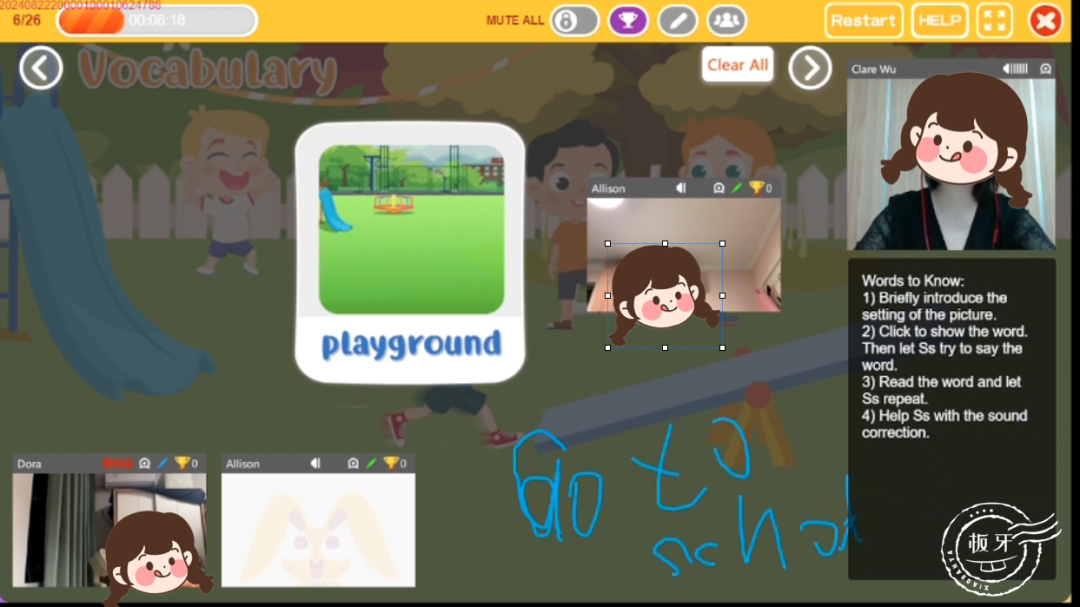Click the Dora name label
This screenshot has height=607, width=1080.
coord(29,464)
